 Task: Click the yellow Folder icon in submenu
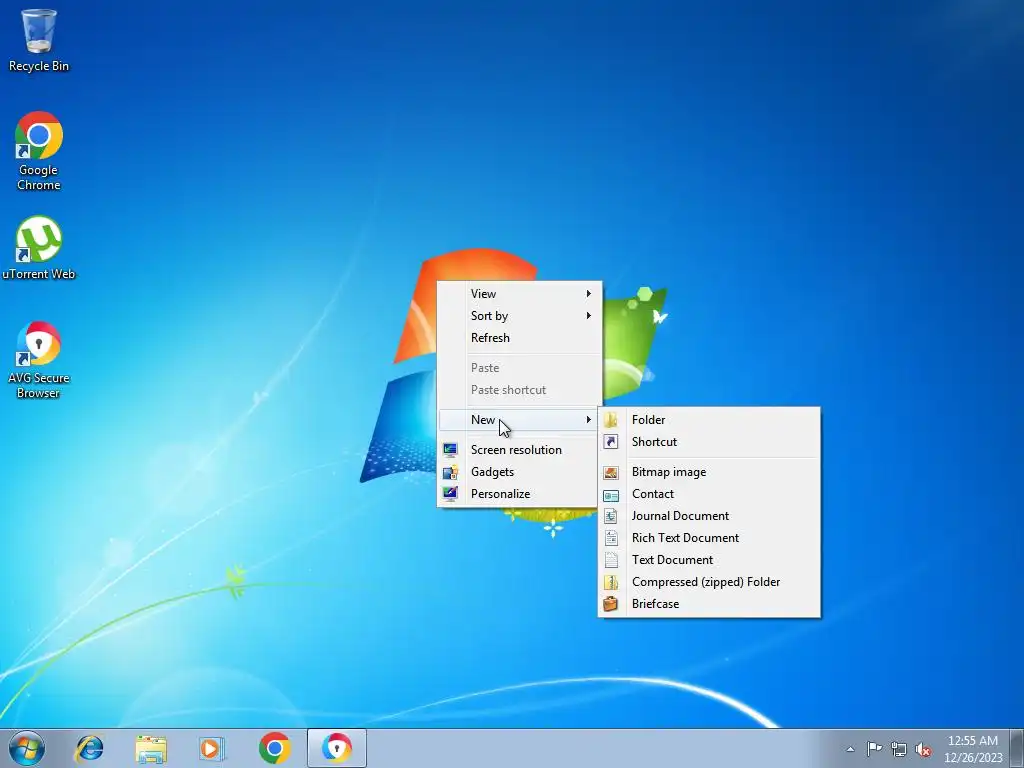(611, 420)
